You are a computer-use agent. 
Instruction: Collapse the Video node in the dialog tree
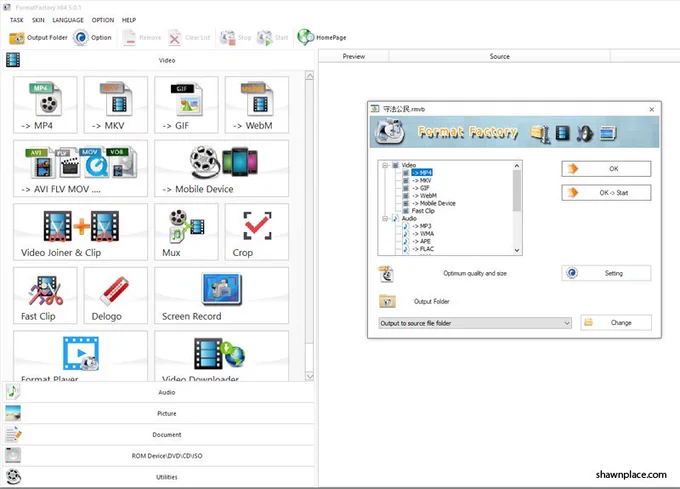point(385,165)
